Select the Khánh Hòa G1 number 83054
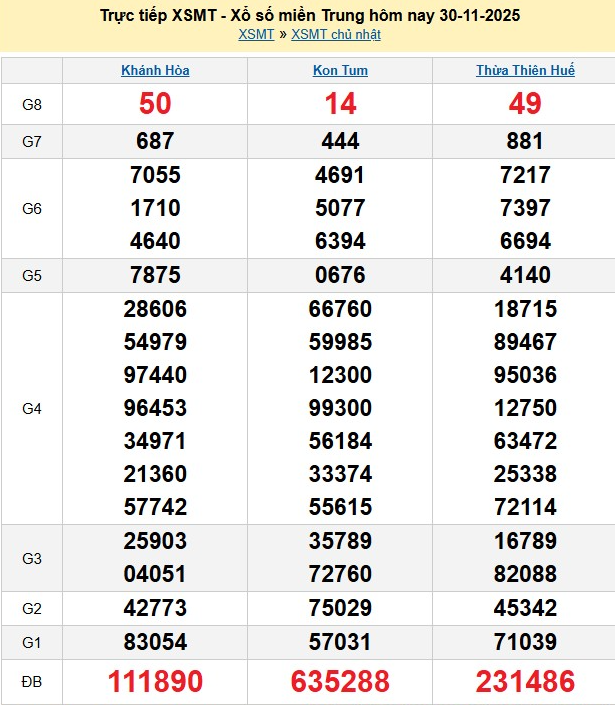615x705 pixels. point(155,642)
